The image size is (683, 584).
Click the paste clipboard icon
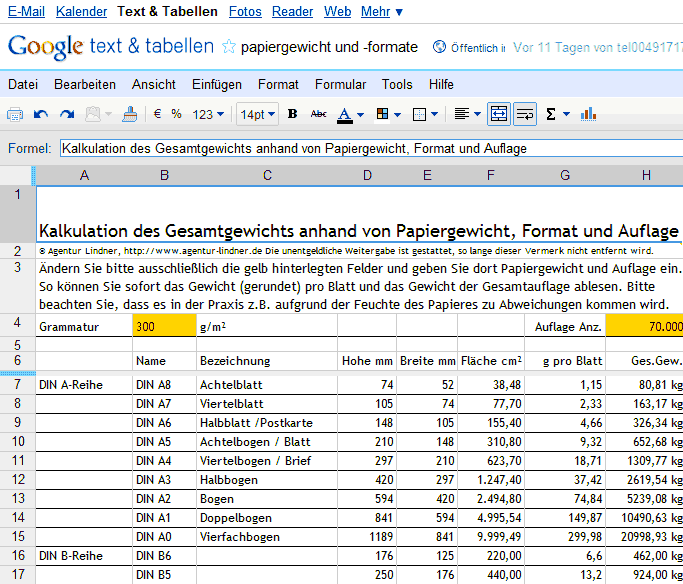coord(93,115)
